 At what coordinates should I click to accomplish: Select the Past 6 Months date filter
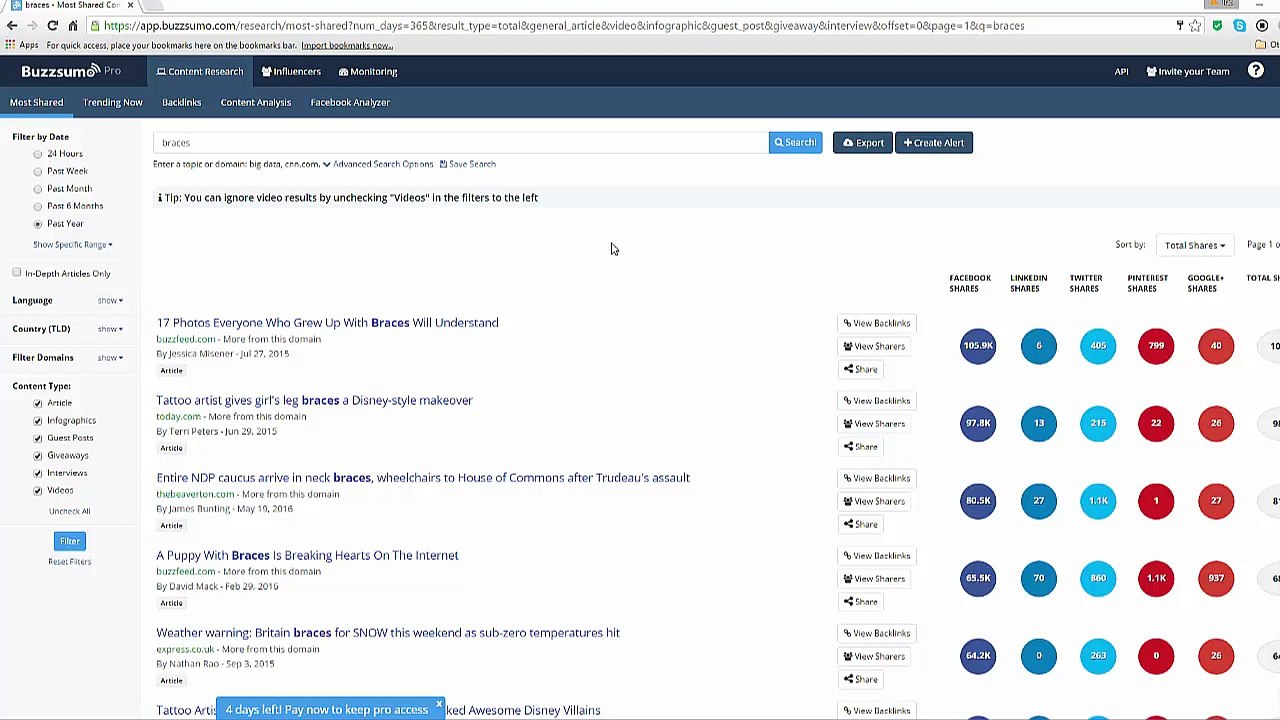[x=38, y=206]
